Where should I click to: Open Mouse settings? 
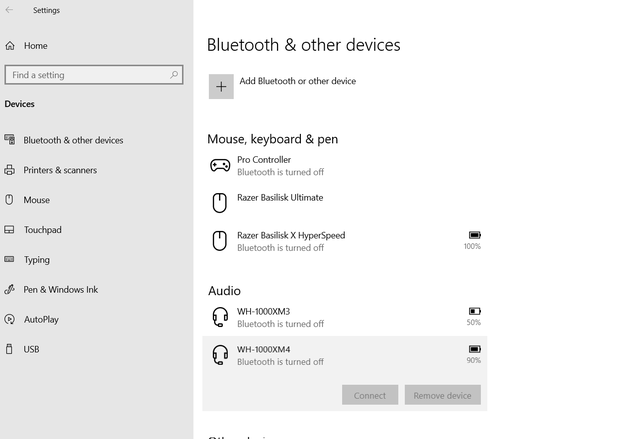(x=37, y=200)
